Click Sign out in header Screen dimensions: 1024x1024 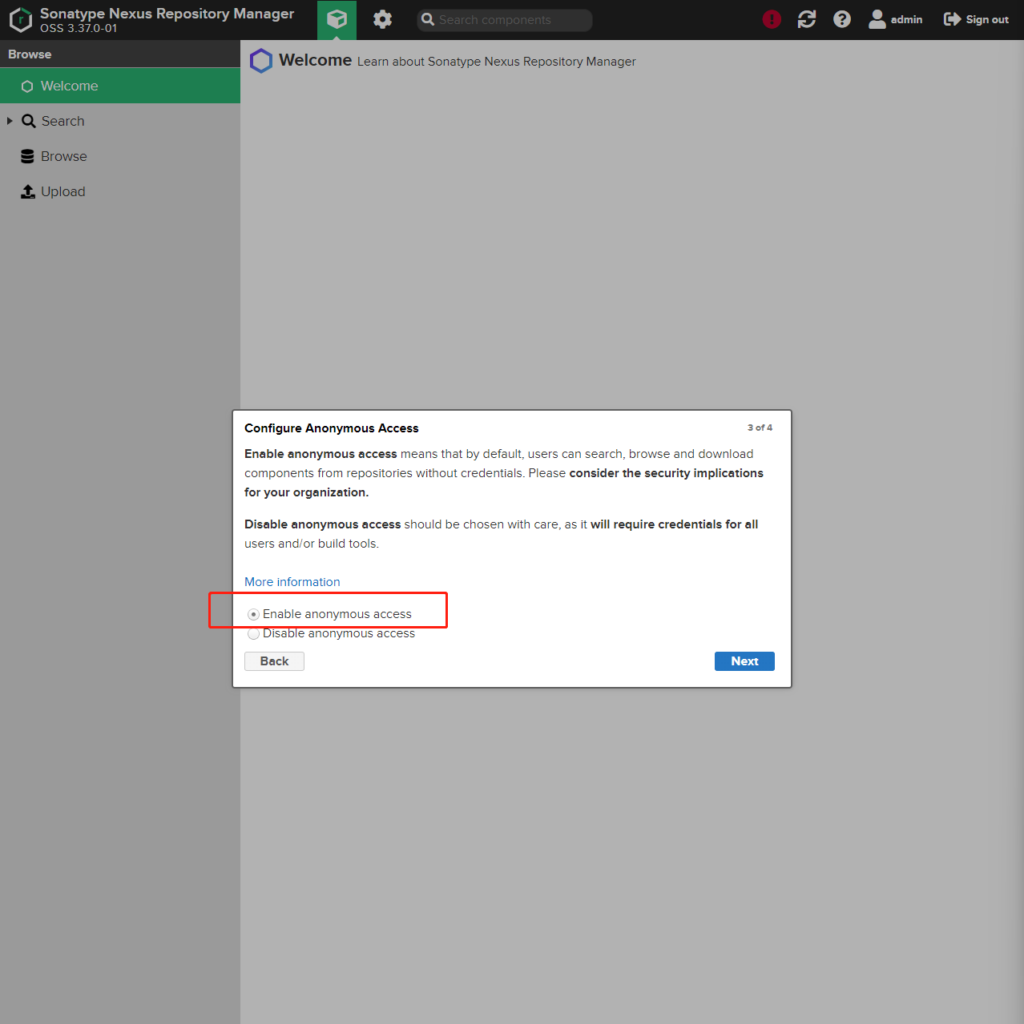(x=976, y=20)
